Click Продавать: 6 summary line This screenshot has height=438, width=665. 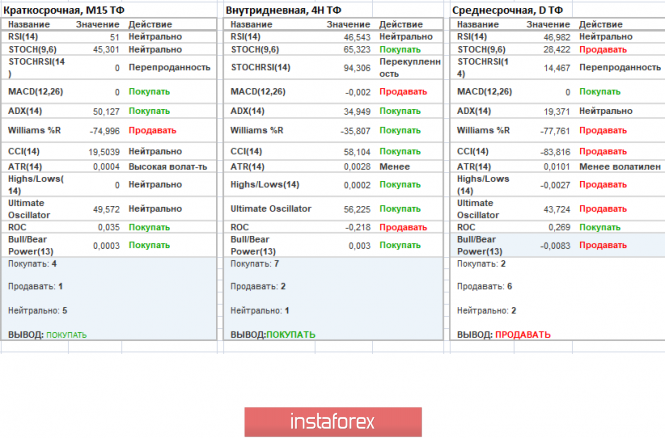[x=484, y=287]
